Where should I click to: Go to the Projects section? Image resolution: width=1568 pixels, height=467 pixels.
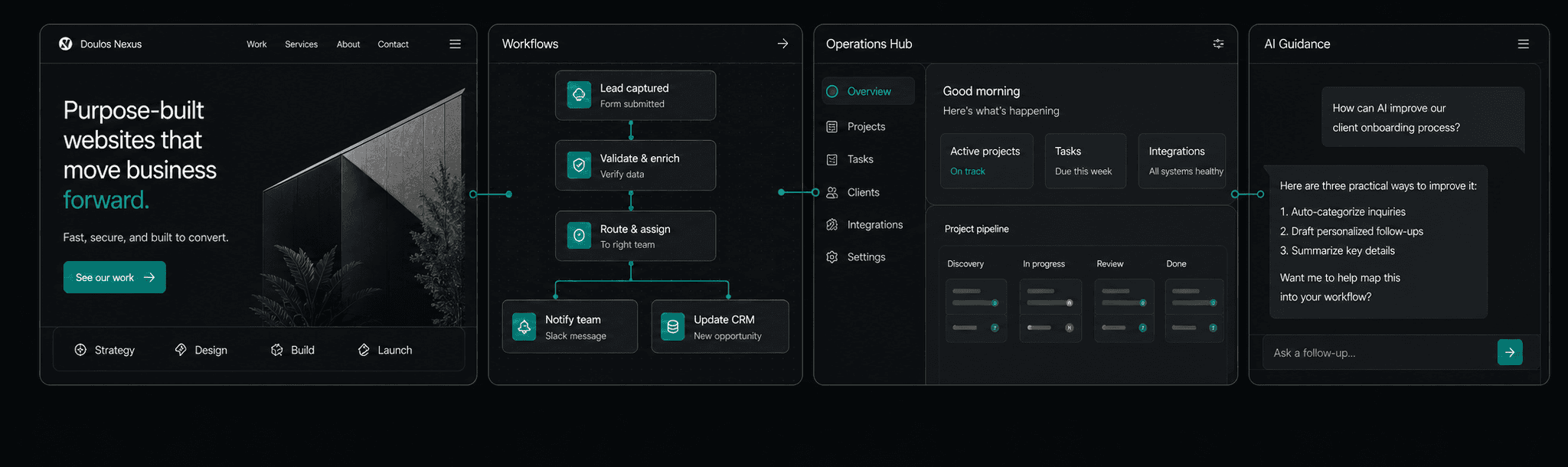[866, 126]
